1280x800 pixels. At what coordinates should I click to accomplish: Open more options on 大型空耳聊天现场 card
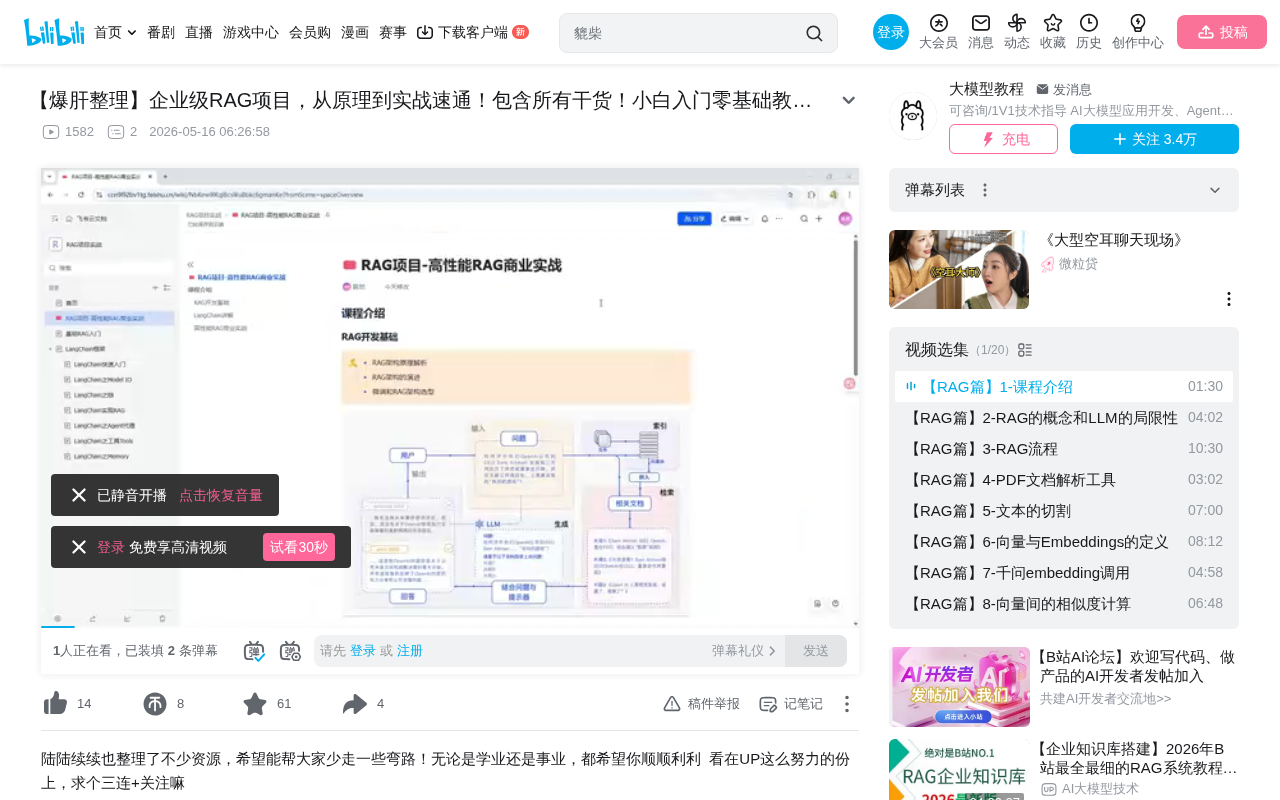[x=1229, y=299]
